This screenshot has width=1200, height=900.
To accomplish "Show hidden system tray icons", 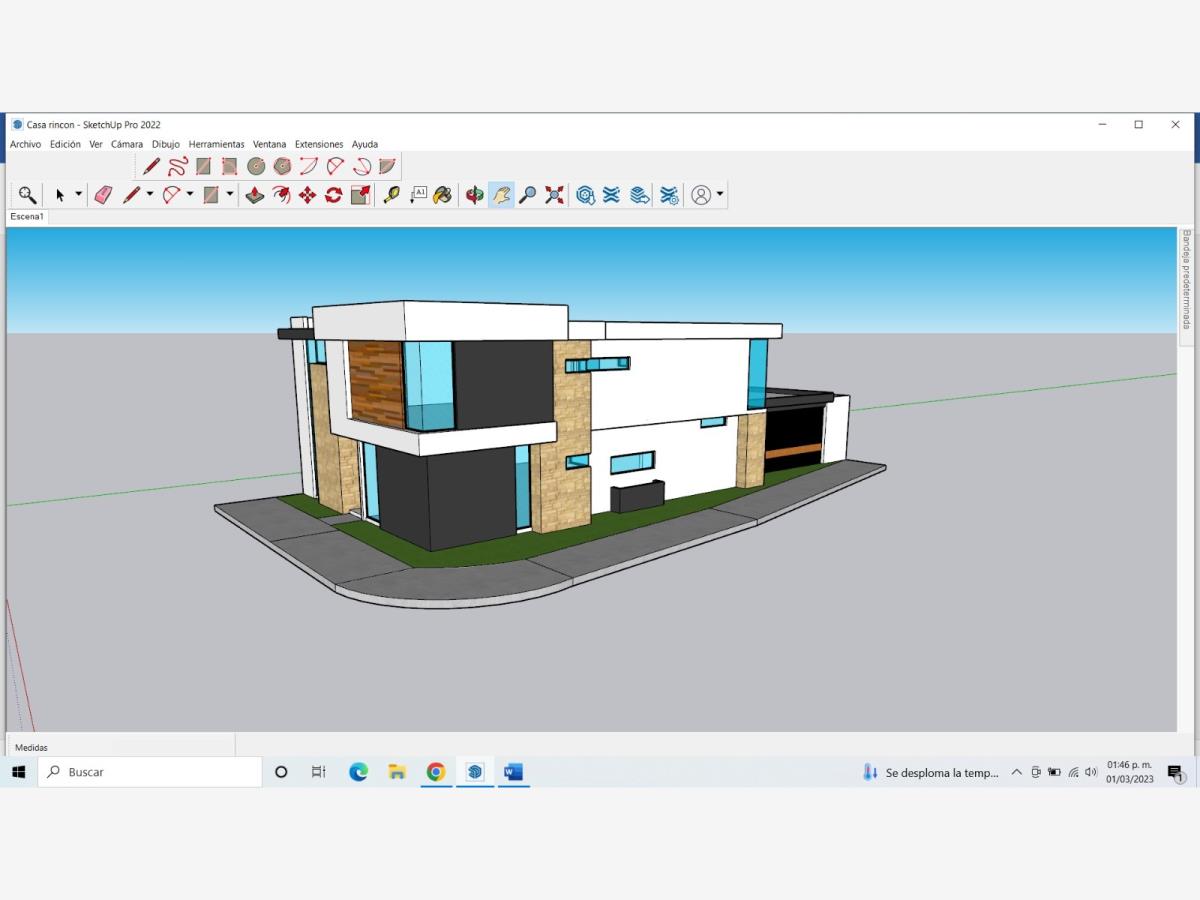I will click(x=1017, y=772).
